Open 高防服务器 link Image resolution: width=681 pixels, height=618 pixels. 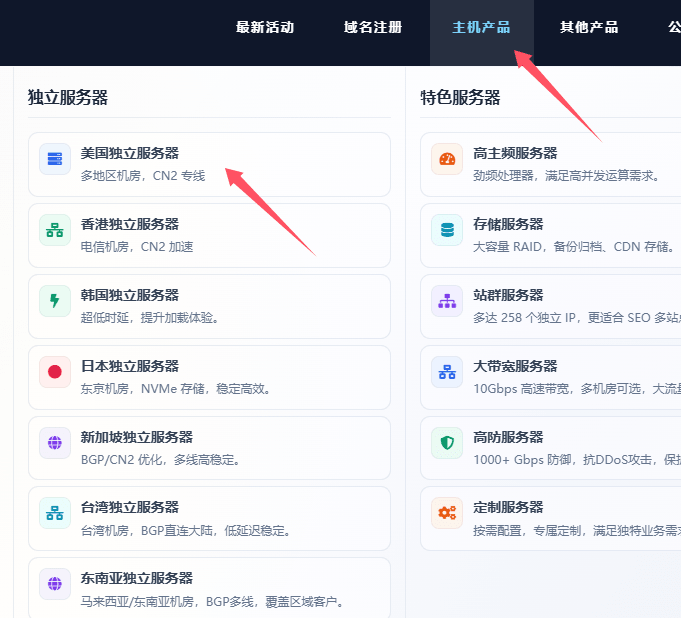508,437
